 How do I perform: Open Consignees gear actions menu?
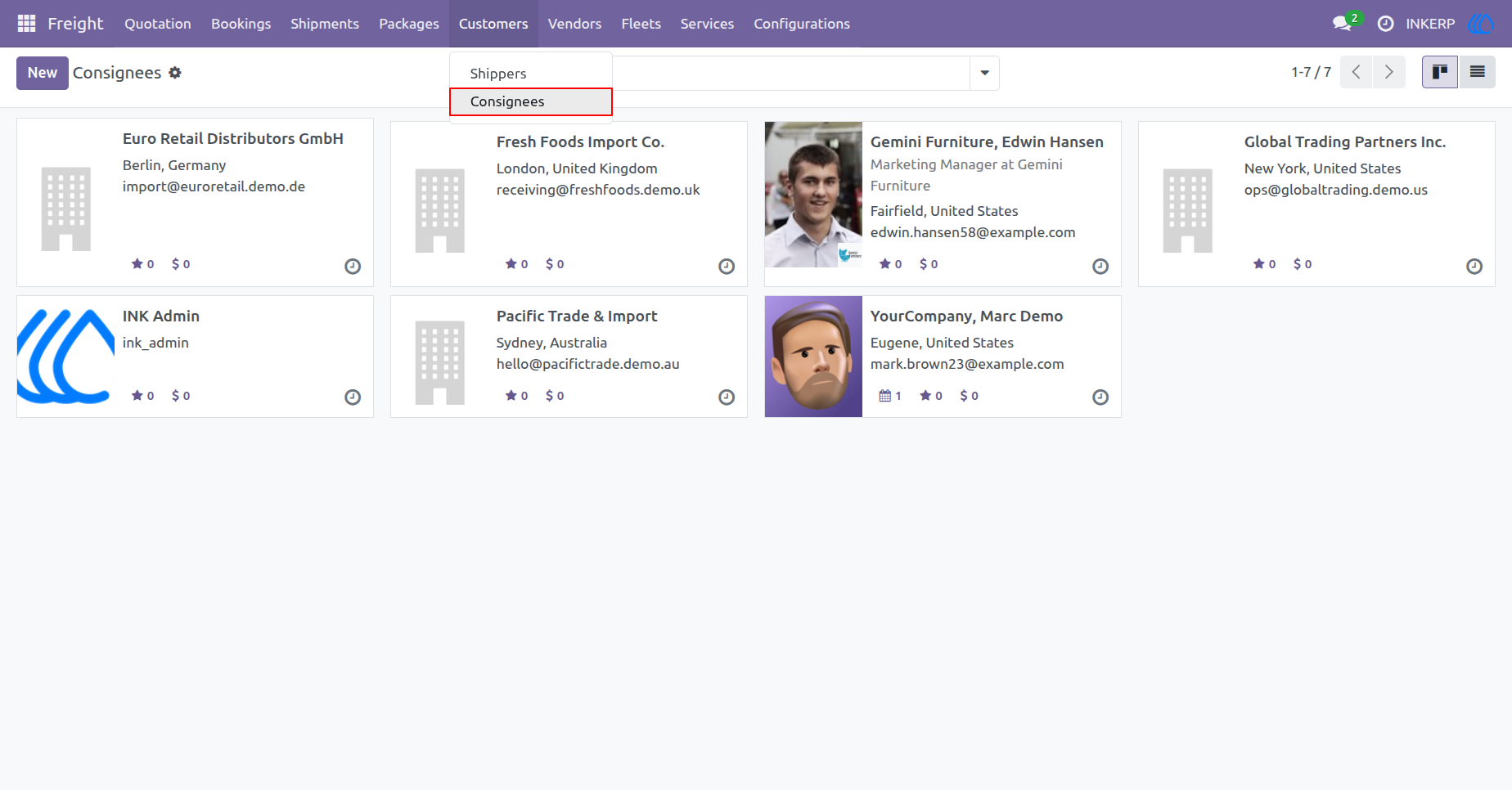(x=175, y=73)
